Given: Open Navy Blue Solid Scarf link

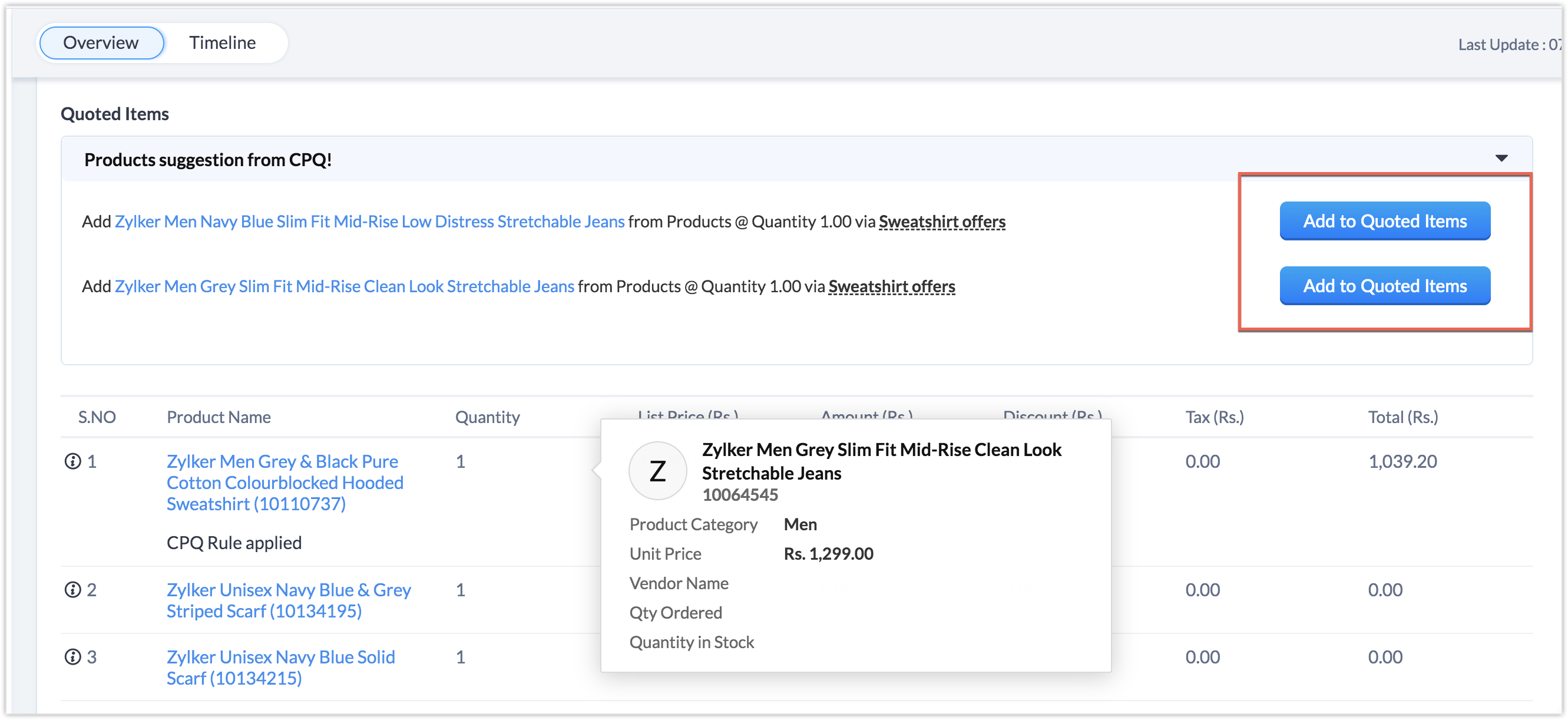Looking at the screenshot, I should click(x=280, y=667).
